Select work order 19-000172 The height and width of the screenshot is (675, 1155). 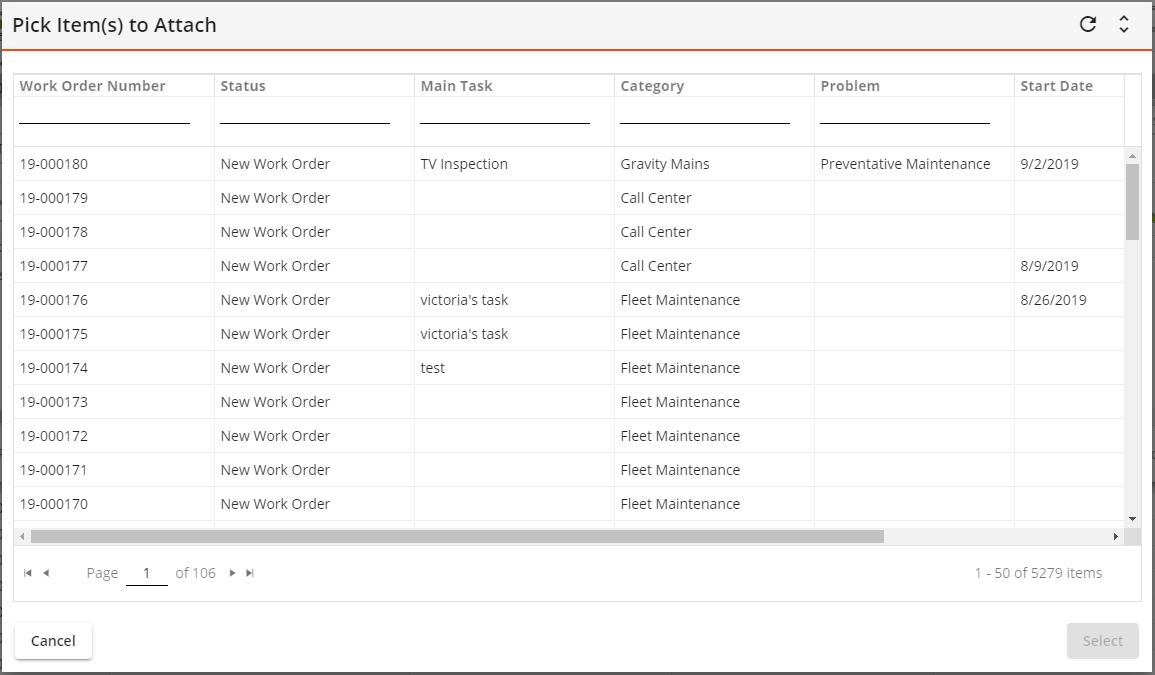[54, 436]
